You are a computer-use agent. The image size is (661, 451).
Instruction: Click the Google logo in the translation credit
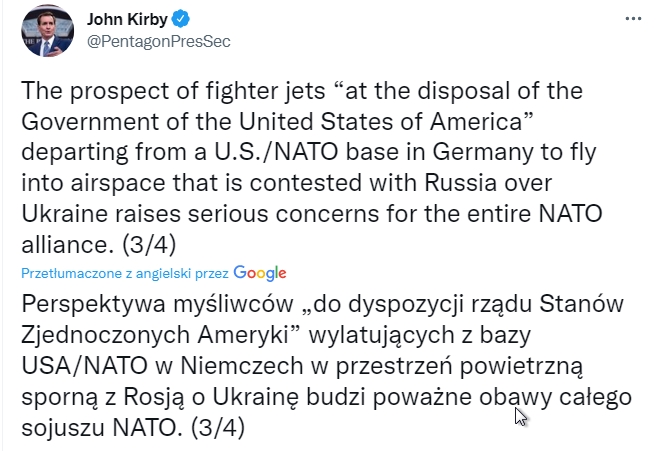coord(260,272)
